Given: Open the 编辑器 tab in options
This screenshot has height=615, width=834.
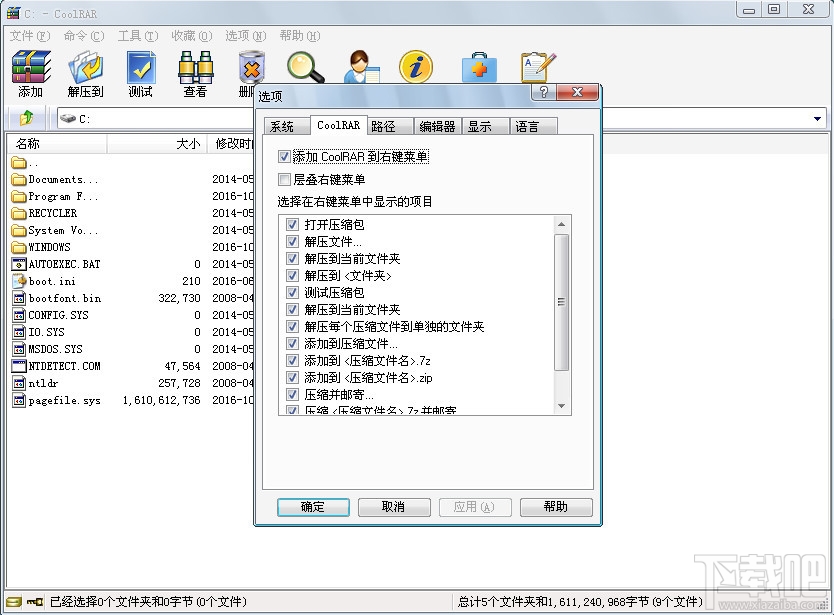Looking at the screenshot, I should tap(437, 126).
